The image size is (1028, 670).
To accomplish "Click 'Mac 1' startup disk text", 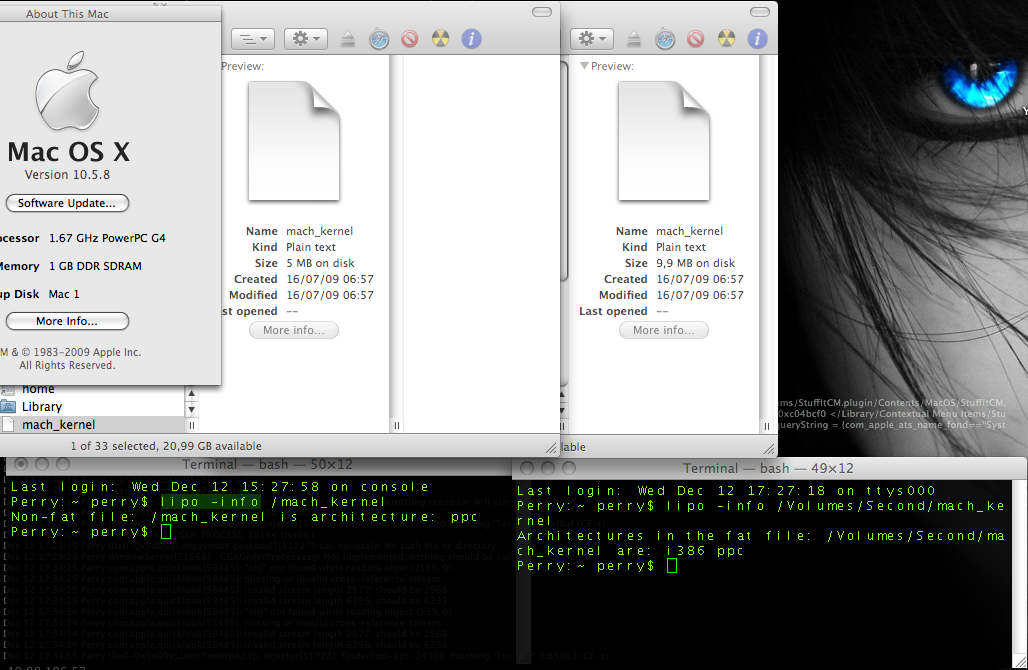I will click(x=64, y=294).
